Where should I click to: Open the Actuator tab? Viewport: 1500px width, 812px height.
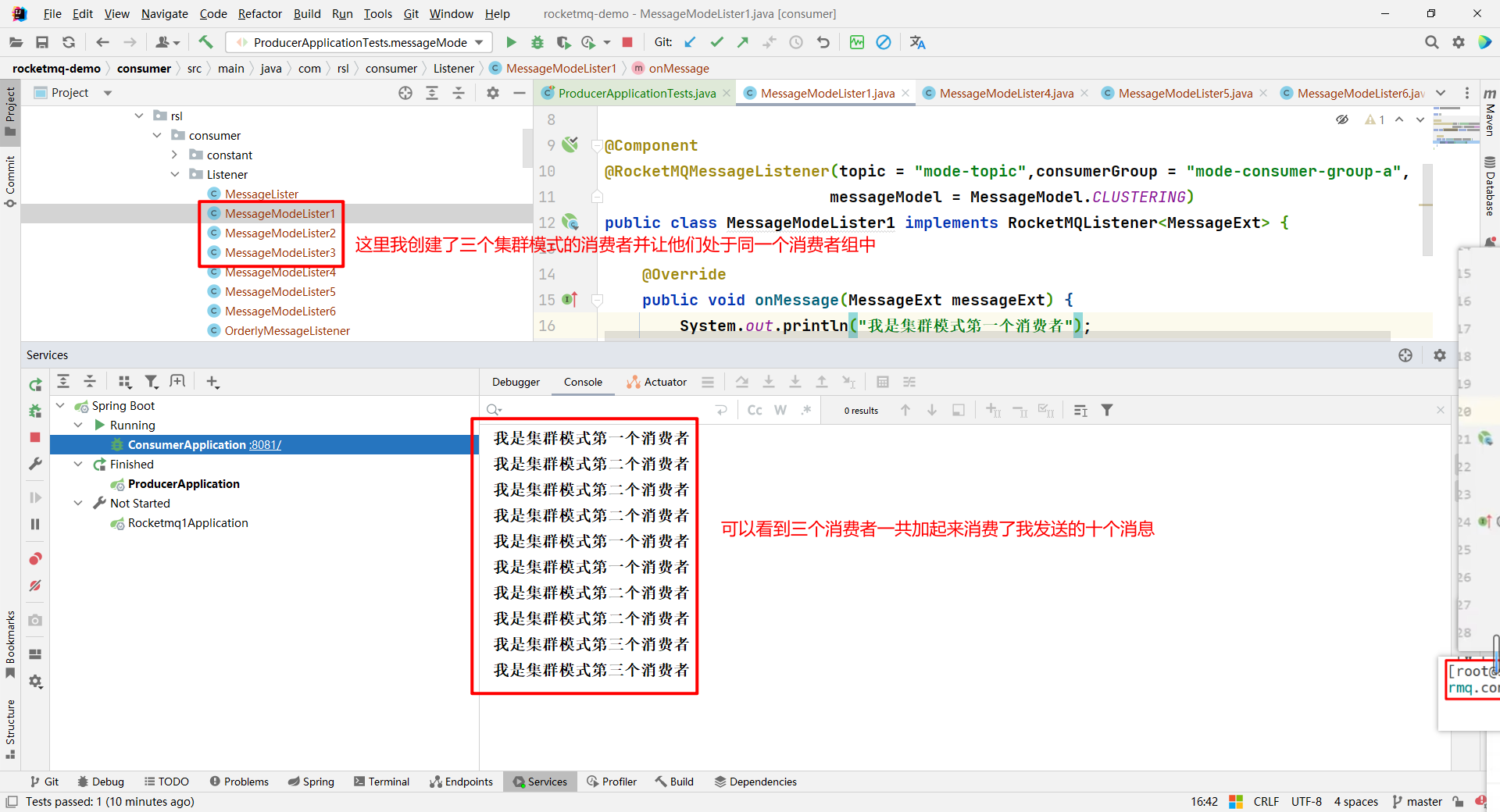coord(656,382)
